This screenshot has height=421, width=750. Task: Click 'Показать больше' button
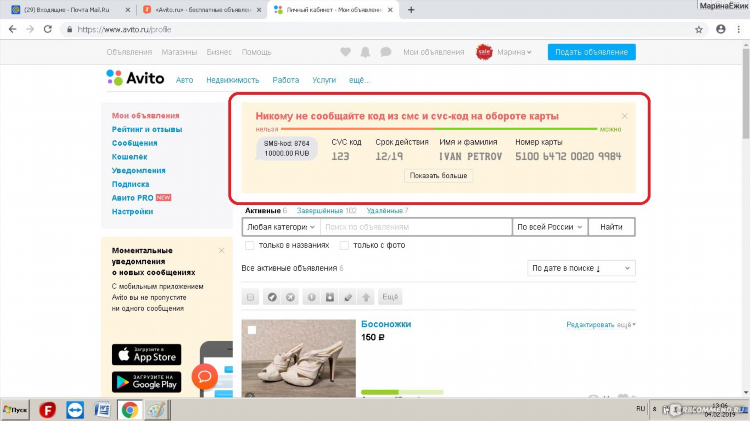tap(438, 176)
